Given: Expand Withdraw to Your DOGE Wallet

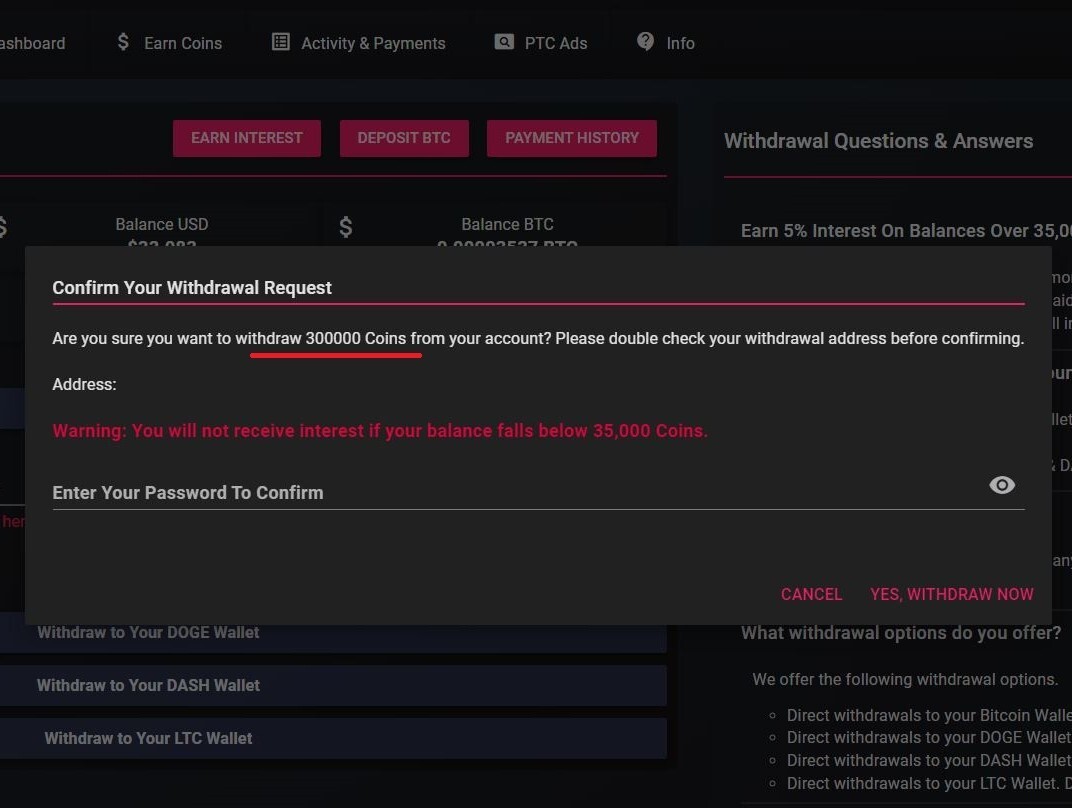Looking at the screenshot, I should coord(333,632).
